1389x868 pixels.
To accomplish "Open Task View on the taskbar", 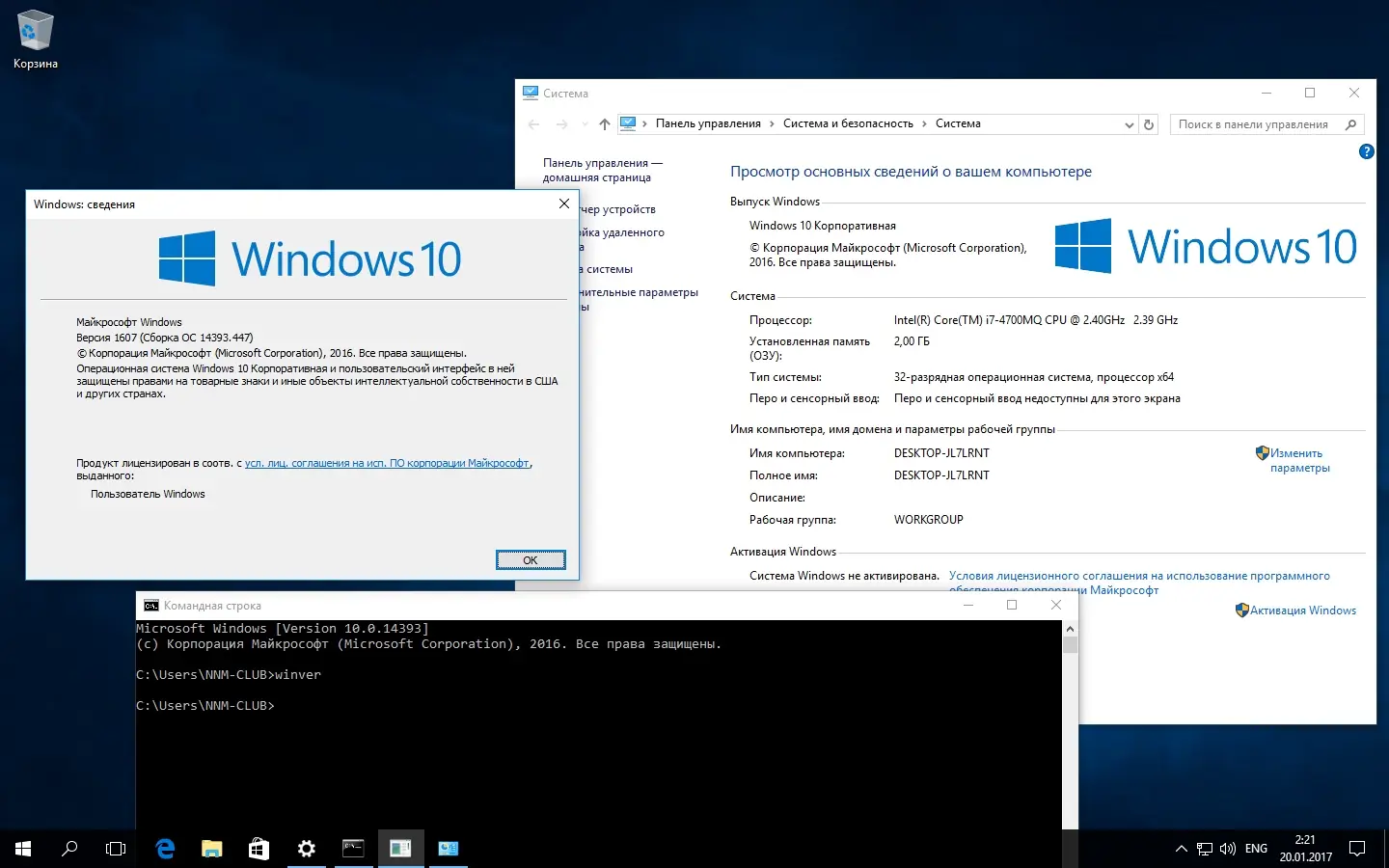I will click(116, 849).
